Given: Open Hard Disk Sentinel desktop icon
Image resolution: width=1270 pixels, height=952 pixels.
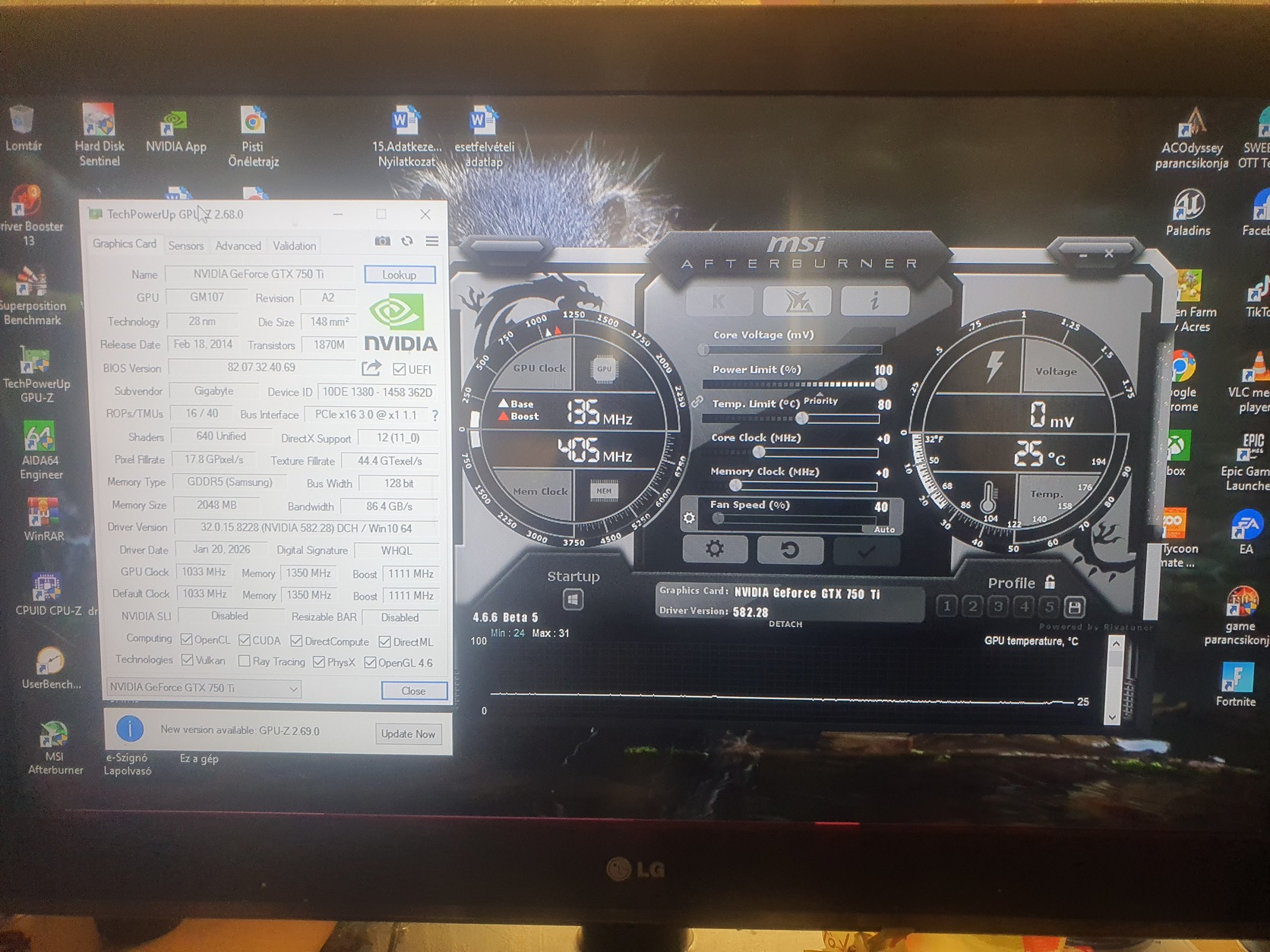Looking at the screenshot, I should coord(99,135).
